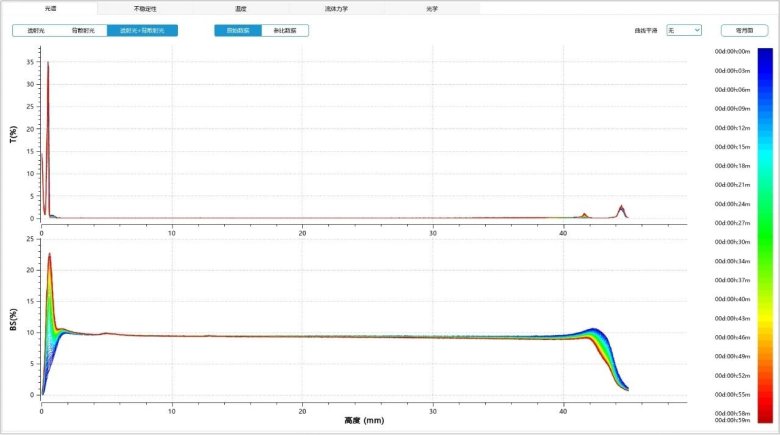Click the red bottom of the color scale

pyautogui.click(x=764, y=415)
